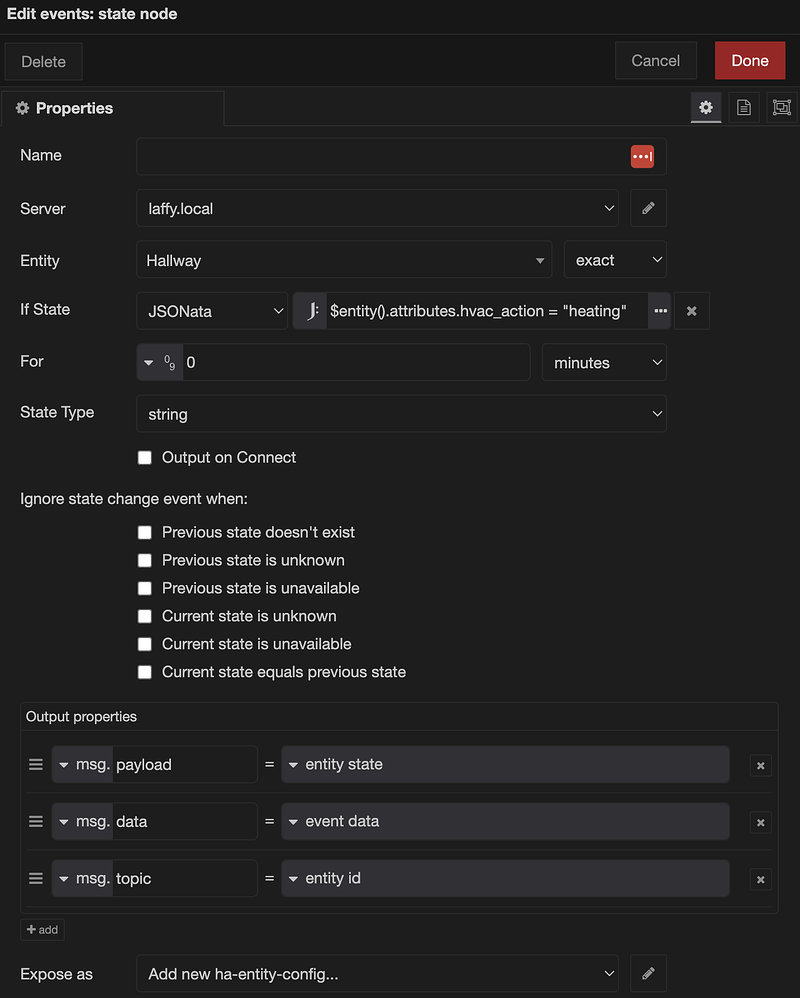The height and width of the screenshot is (998, 800).
Task: Open node description documentation icon
Action: [743, 108]
